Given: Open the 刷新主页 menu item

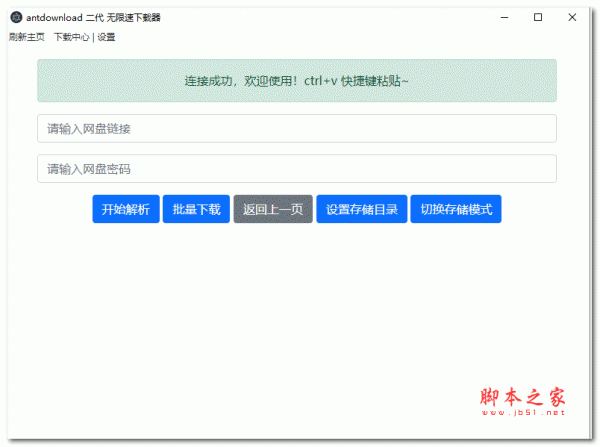Looking at the screenshot, I should (27, 37).
